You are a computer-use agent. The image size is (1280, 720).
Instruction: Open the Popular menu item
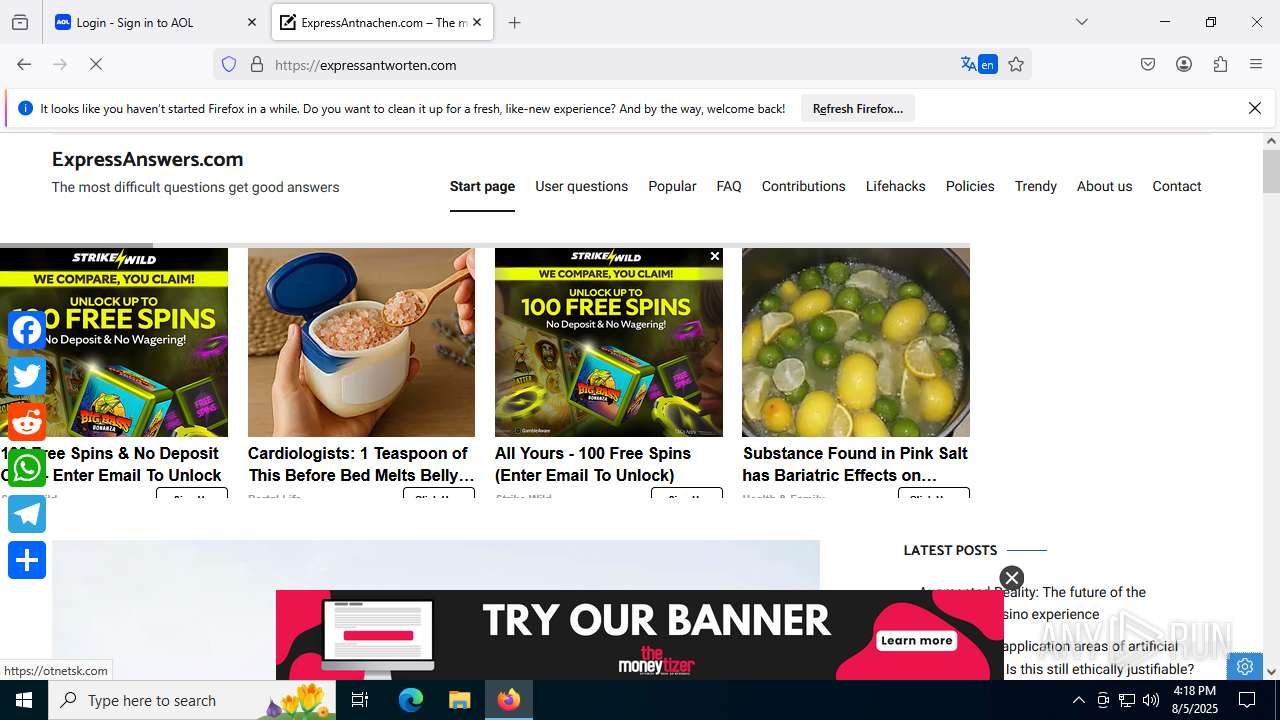tap(672, 186)
